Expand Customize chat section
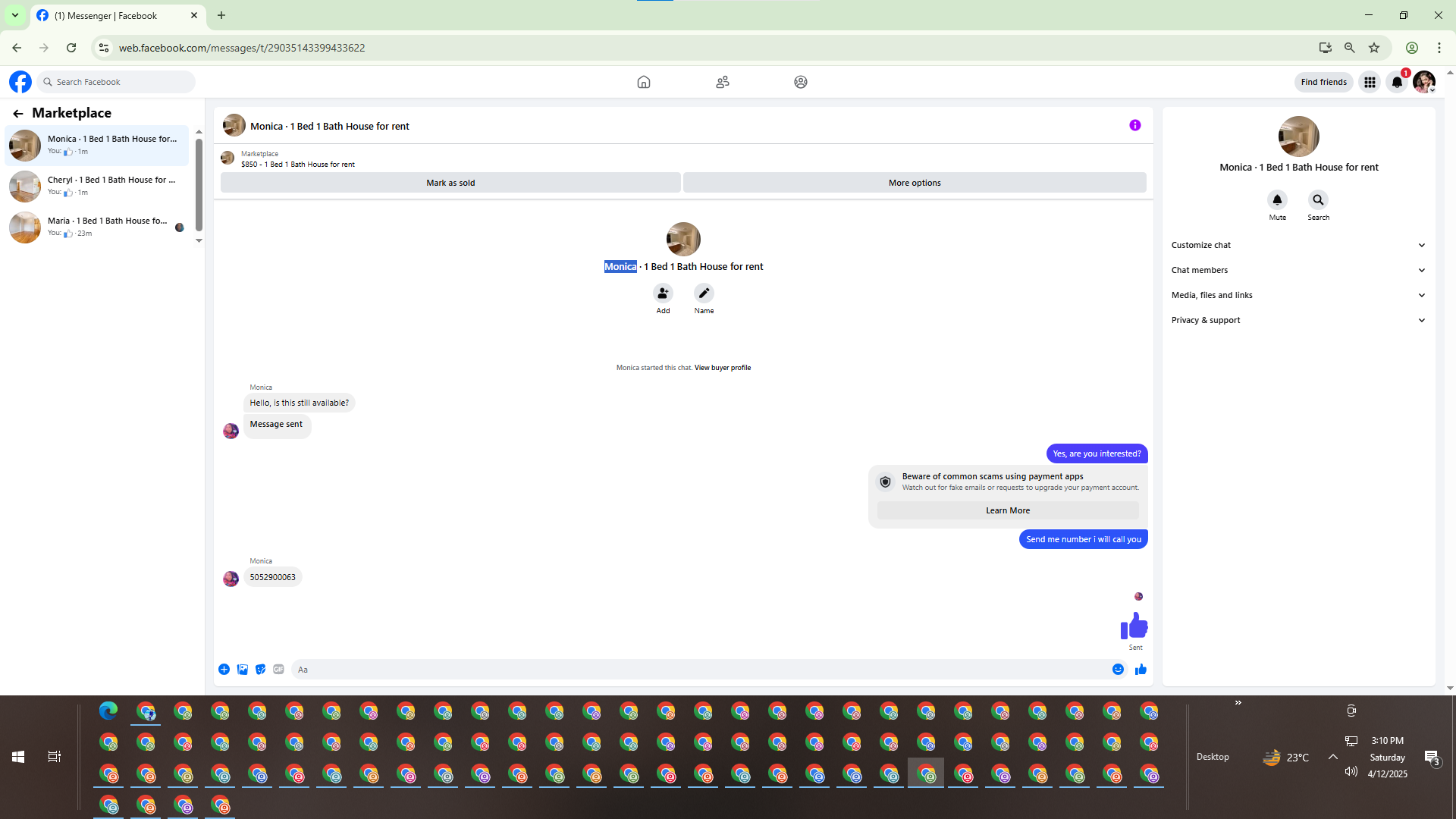Image resolution: width=1456 pixels, height=819 pixels. point(1298,245)
